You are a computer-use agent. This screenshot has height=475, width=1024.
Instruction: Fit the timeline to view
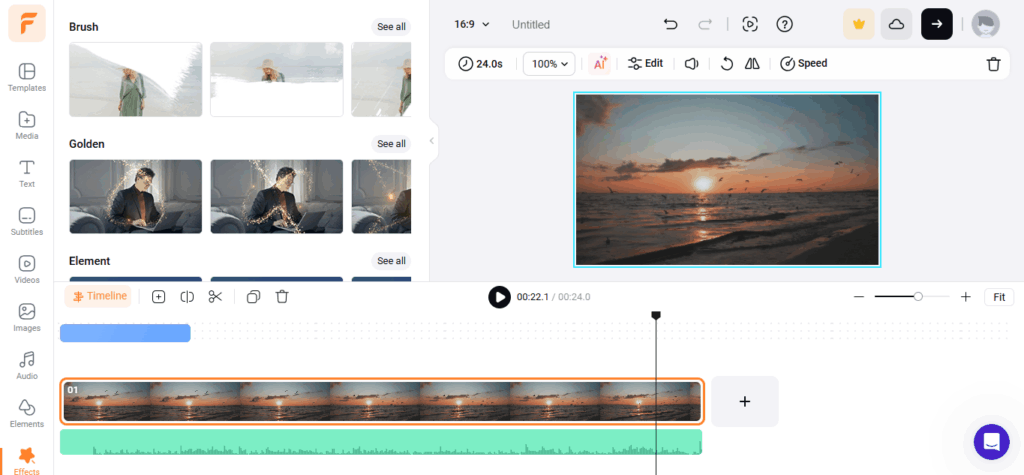[999, 297]
